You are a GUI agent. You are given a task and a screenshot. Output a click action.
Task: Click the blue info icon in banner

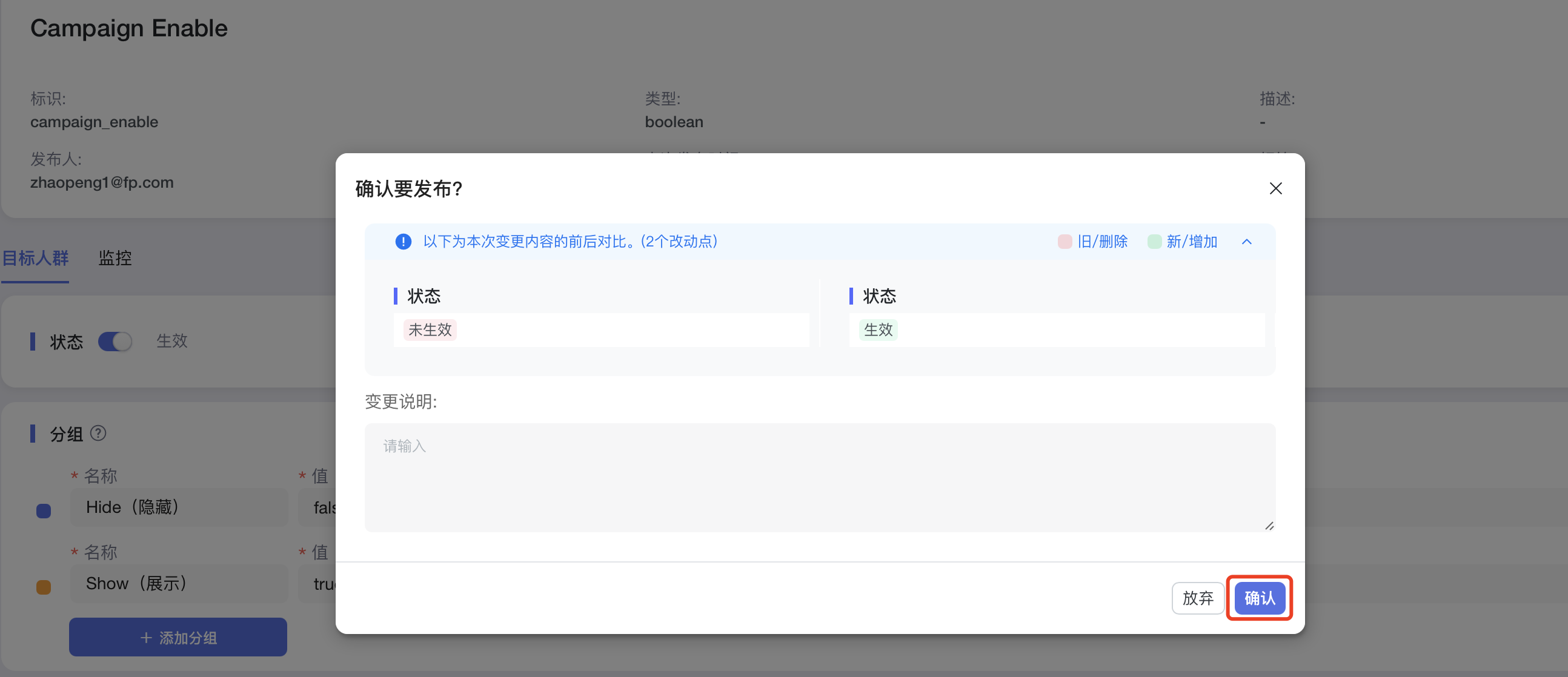click(403, 242)
